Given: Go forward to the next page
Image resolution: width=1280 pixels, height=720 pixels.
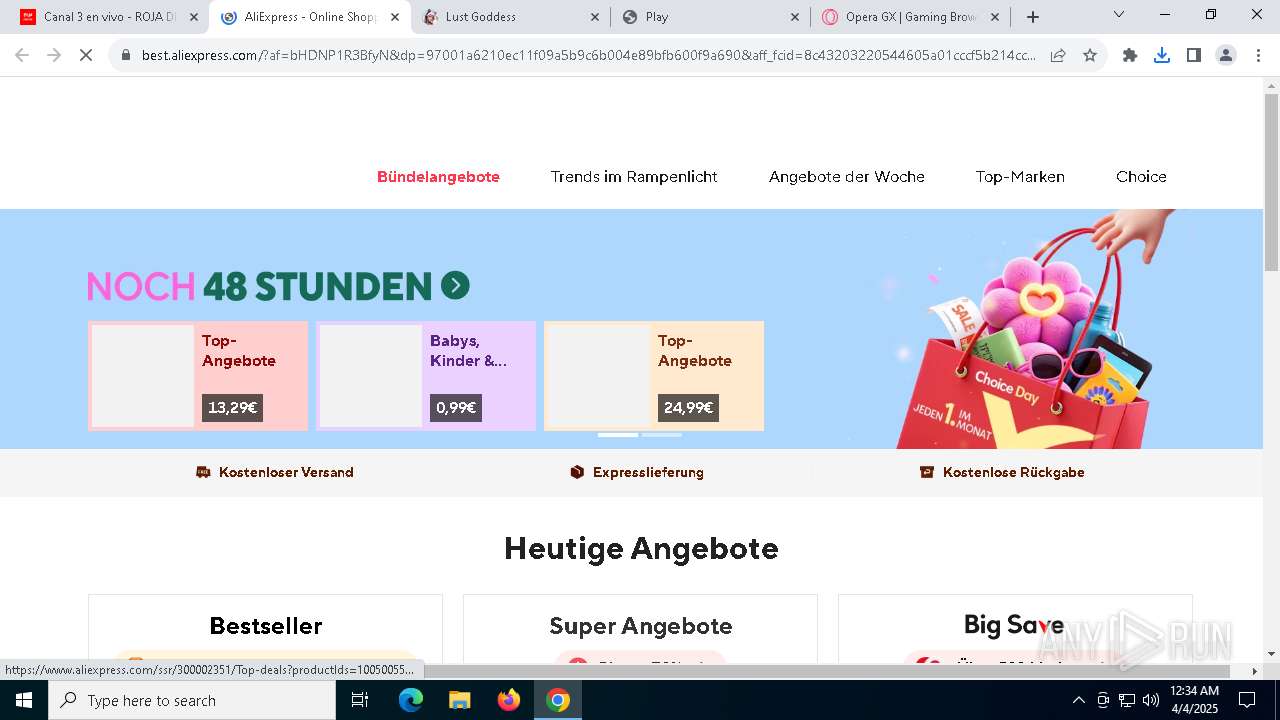Looking at the screenshot, I should tap(54, 55).
